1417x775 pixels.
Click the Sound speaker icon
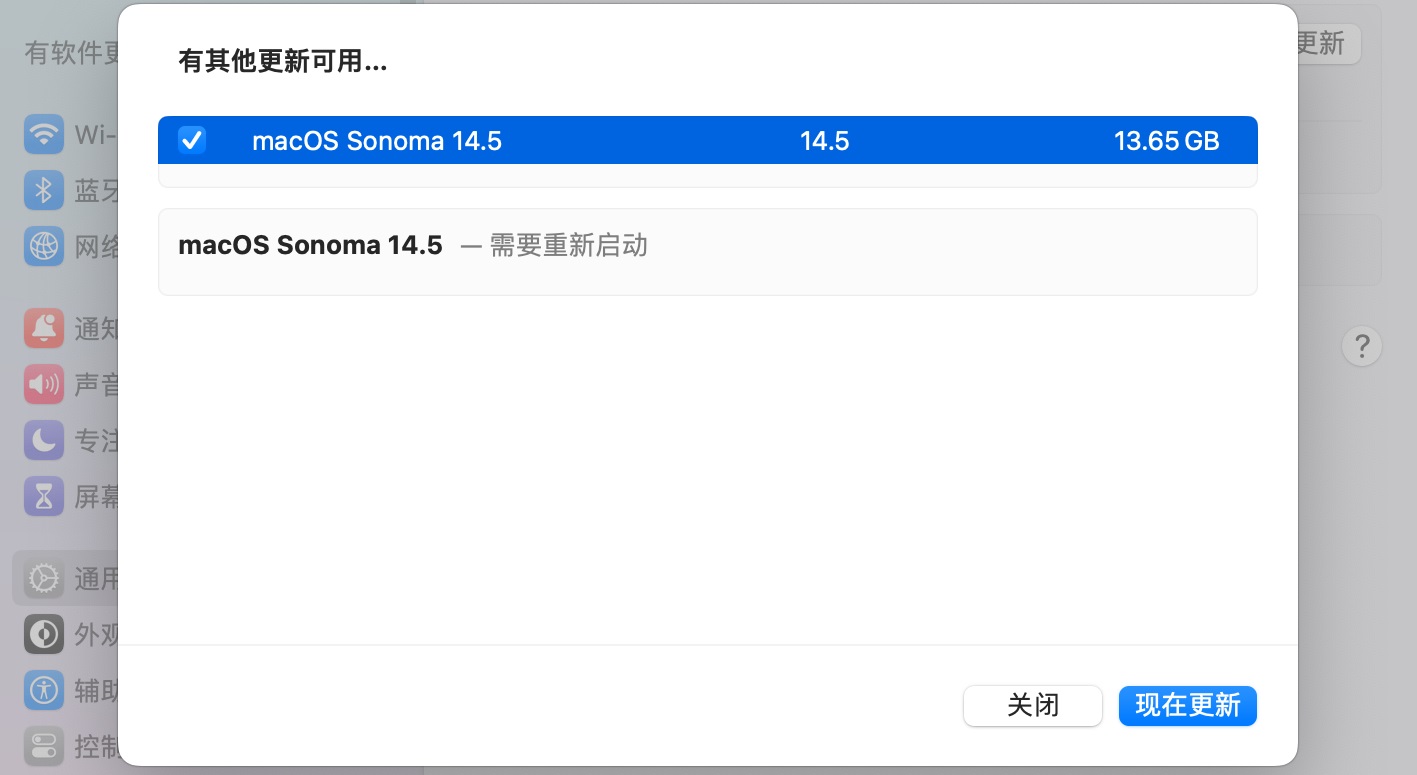[x=44, y=384]
